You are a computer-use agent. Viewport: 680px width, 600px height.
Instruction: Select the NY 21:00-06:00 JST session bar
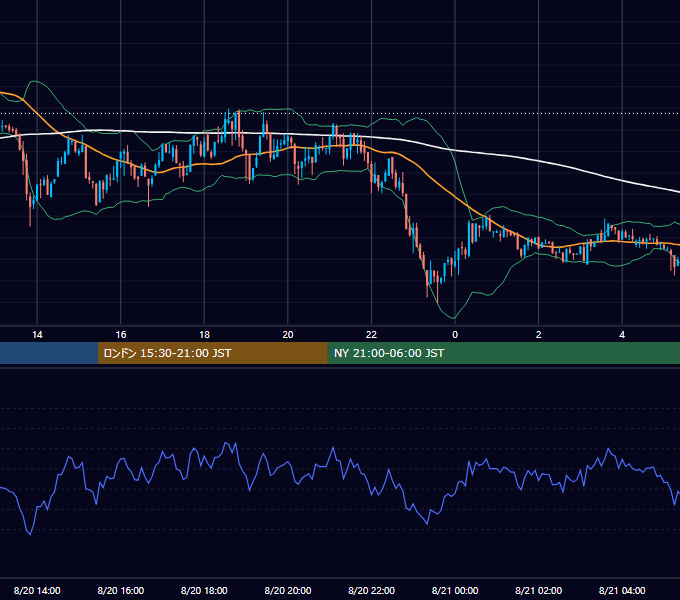[x=503, y=353]
